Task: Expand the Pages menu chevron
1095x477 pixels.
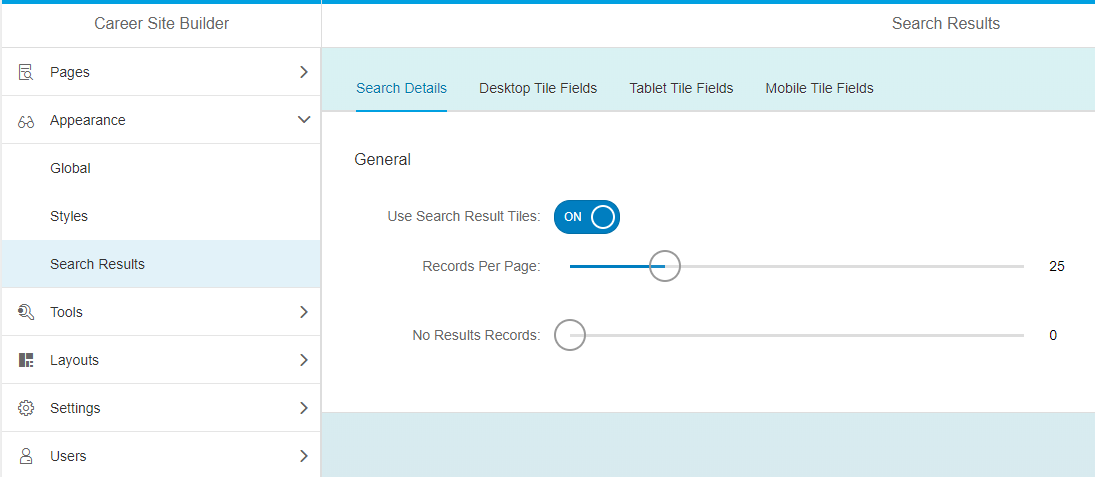Action: (304, 72)
